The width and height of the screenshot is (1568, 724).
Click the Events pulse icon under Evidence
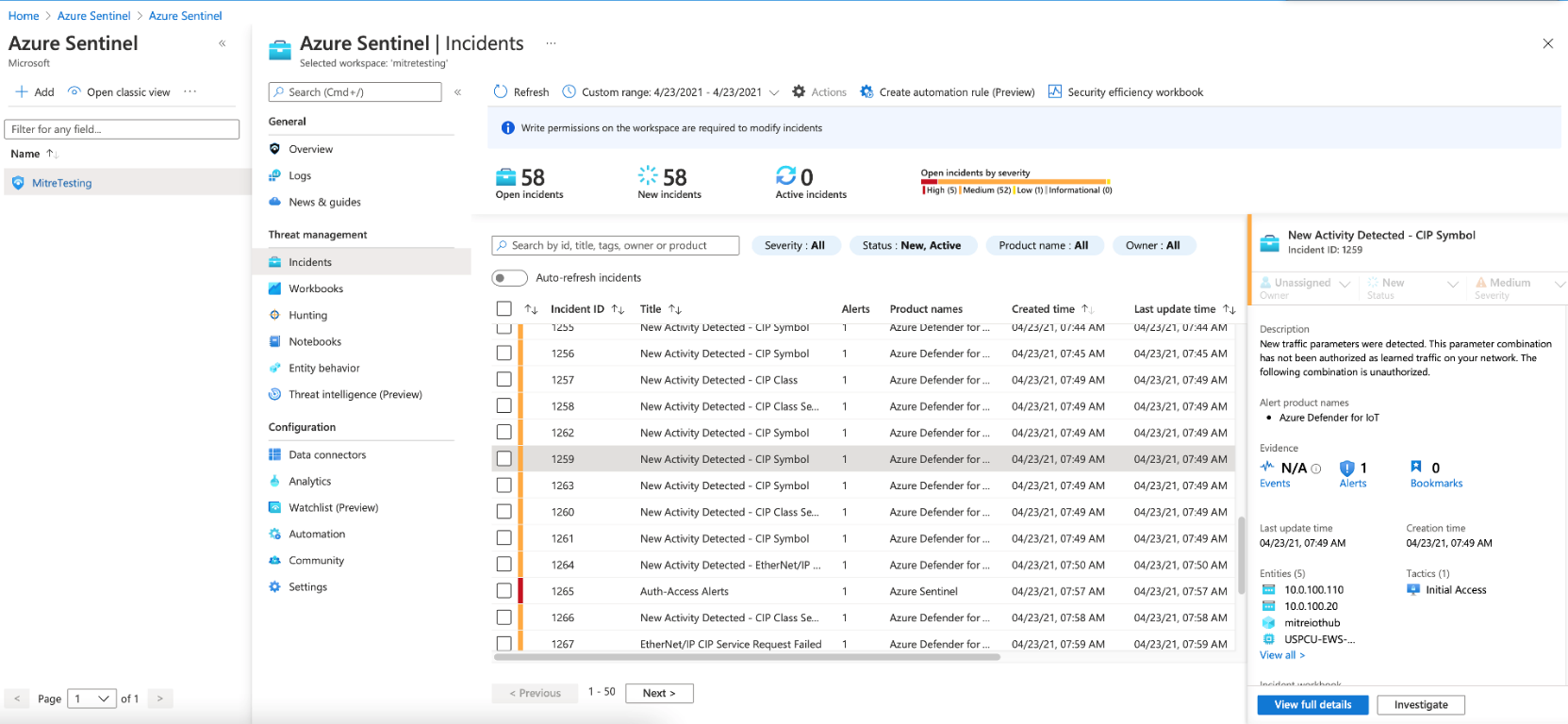(x=1267, y=467)
